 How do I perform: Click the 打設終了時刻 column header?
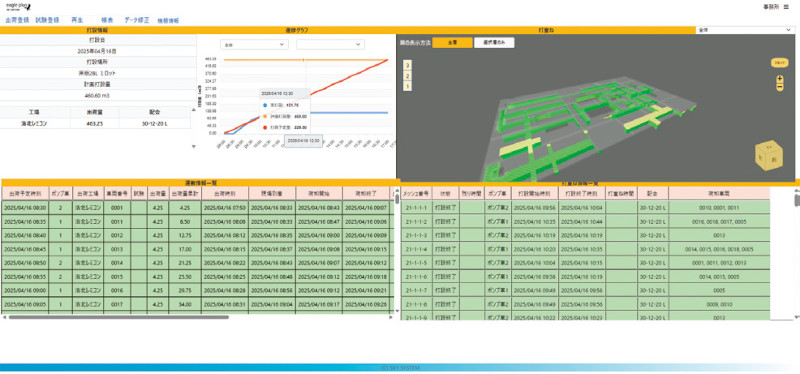pos(582,193)
